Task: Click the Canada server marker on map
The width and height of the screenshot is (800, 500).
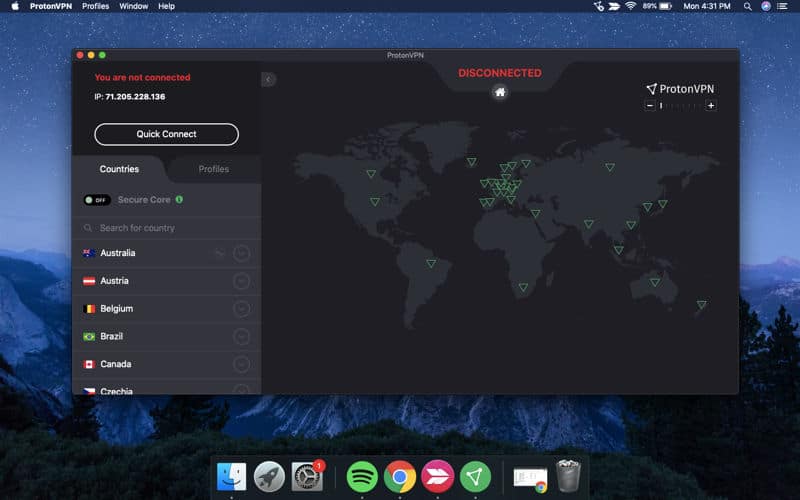Action: pos(371,173)
